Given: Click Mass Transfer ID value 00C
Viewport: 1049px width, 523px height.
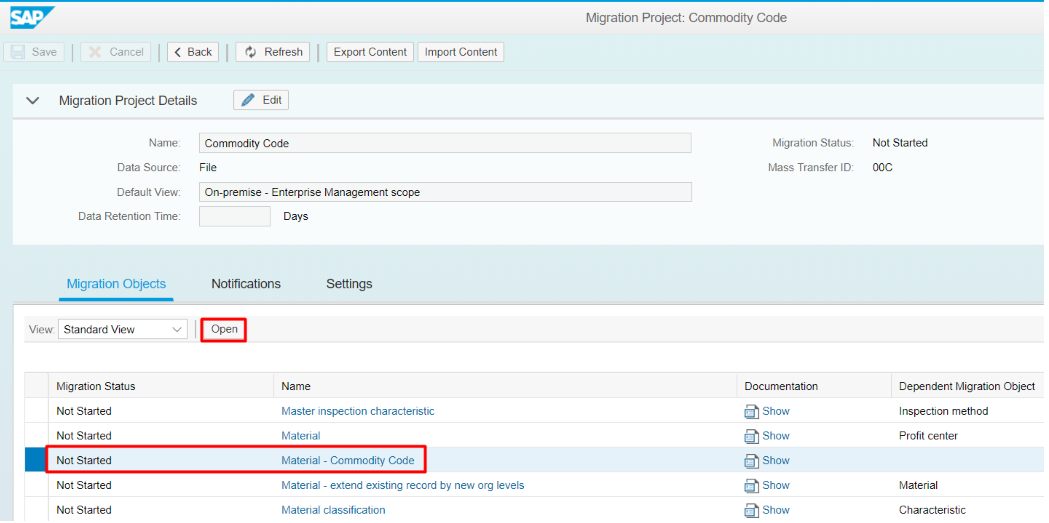Looking at the screenshot, I should [882, 167].
